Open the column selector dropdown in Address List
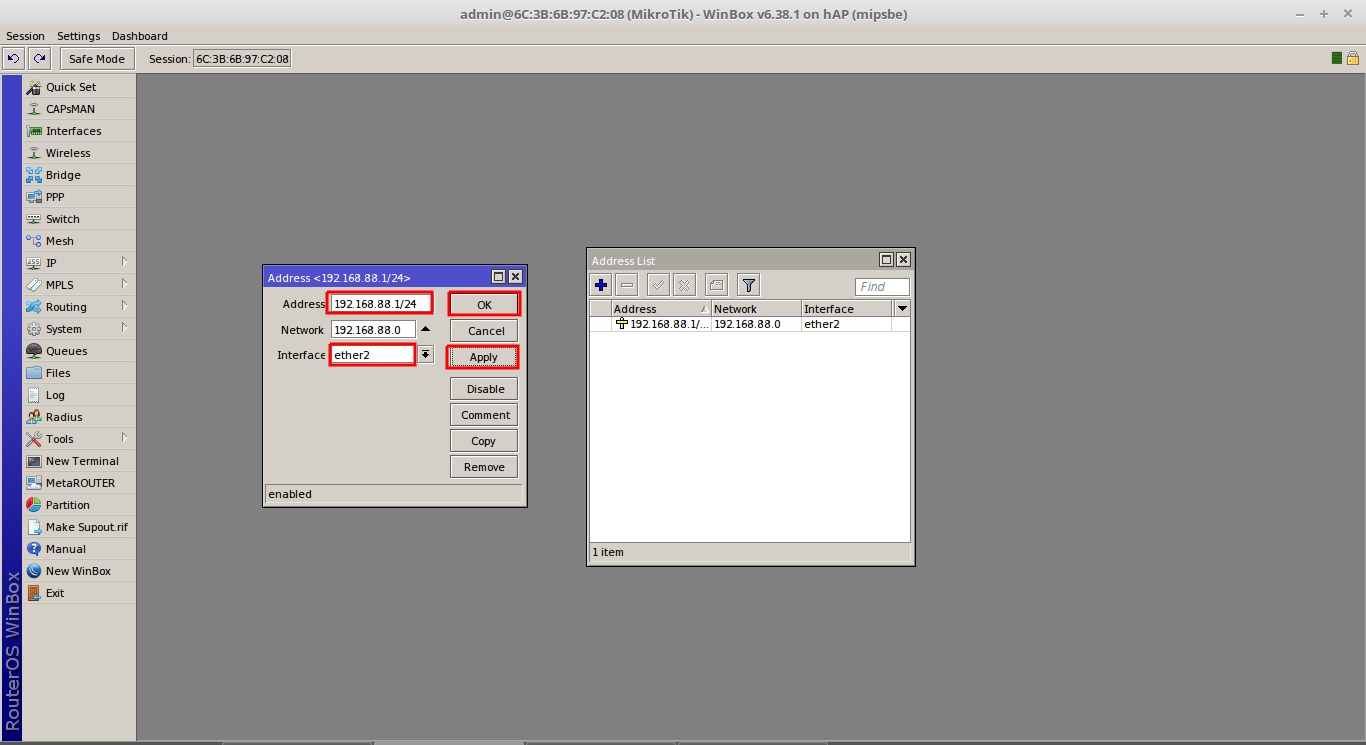1366x745 pixels. point(902,308)
